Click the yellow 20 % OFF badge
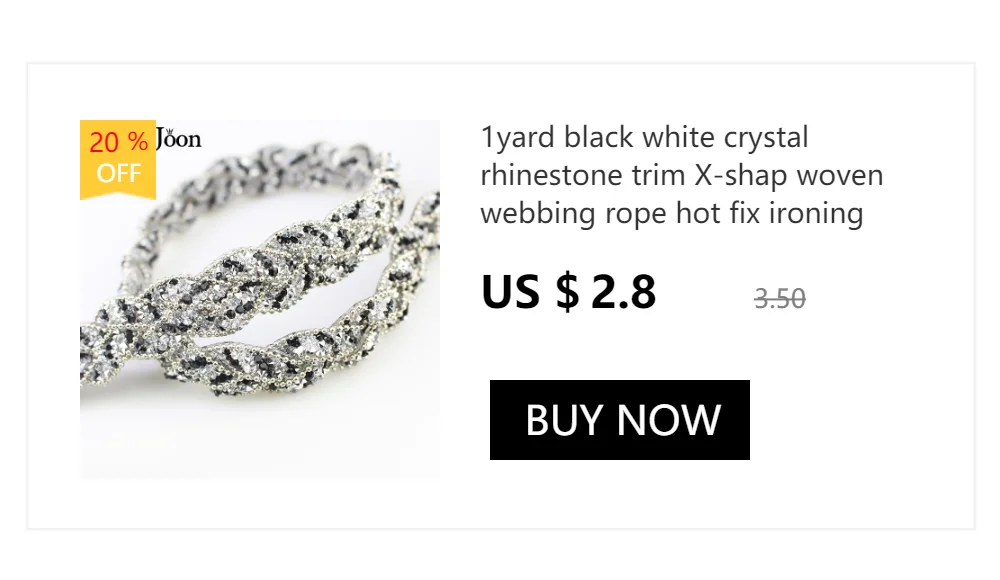This screenshot has height=580, width=1000. coord(118,160)
